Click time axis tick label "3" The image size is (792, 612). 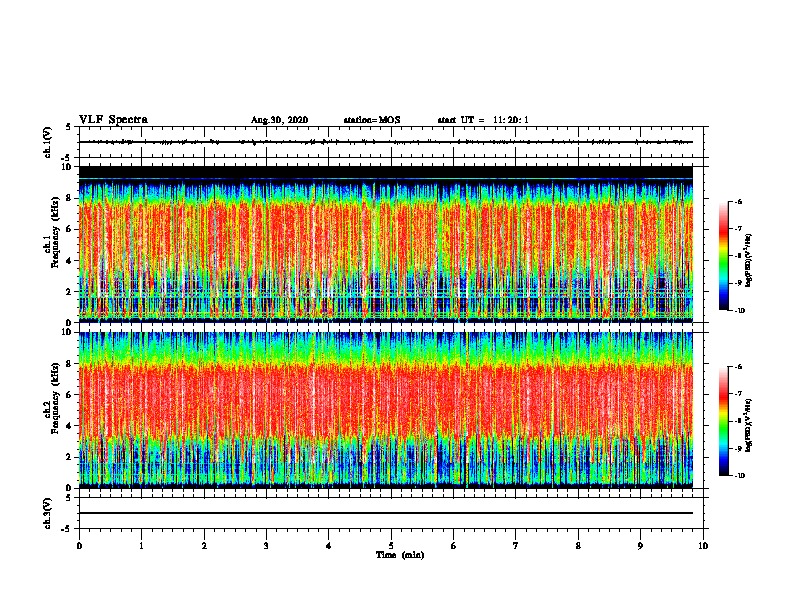(266, 546)
